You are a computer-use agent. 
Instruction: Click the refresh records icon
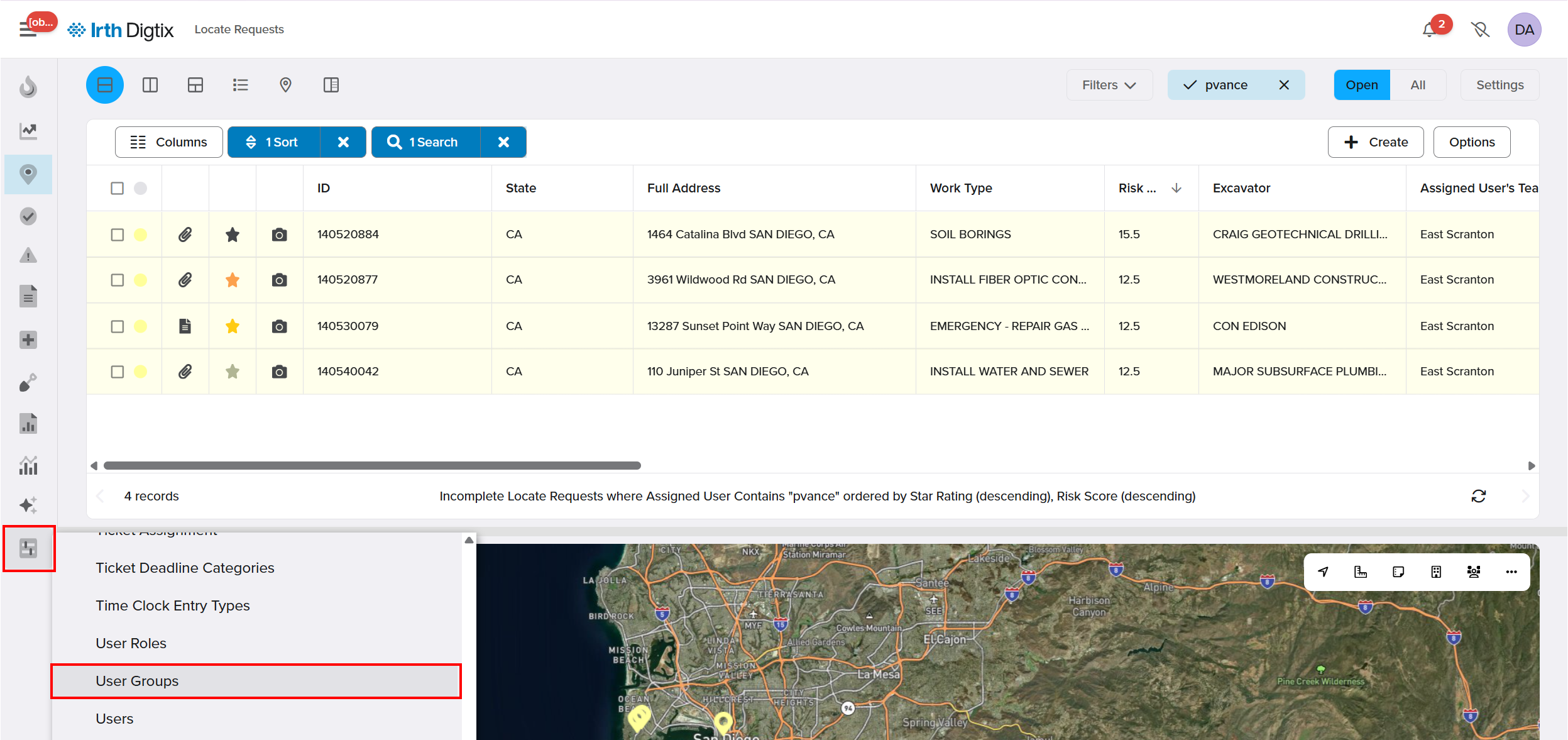coord(1478,496)
